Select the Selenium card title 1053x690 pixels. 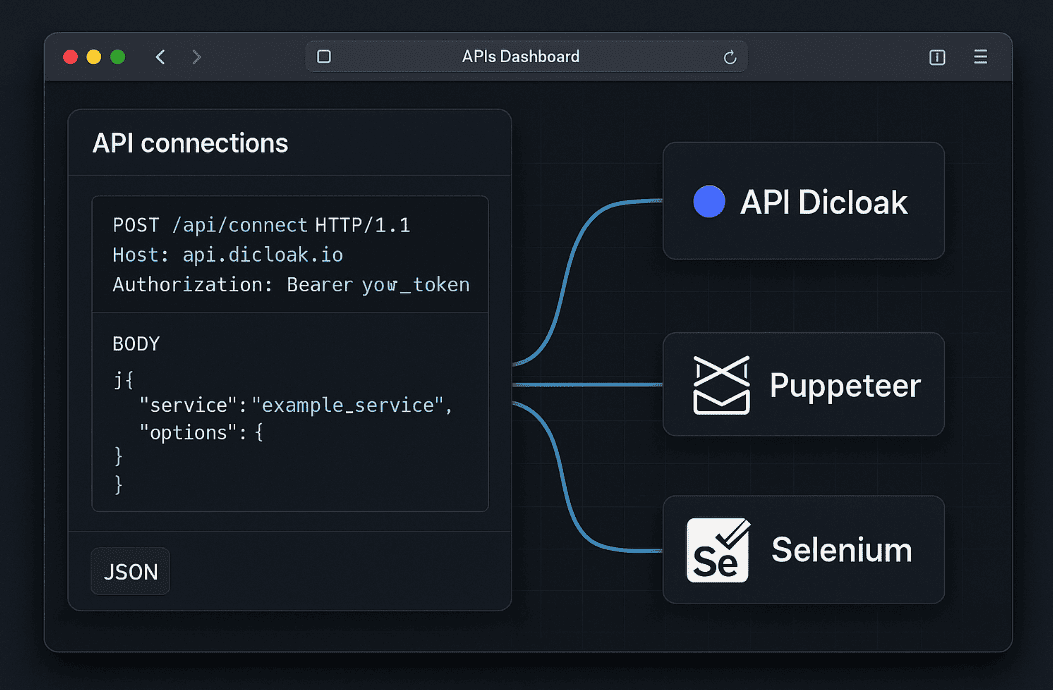point(841,550)
